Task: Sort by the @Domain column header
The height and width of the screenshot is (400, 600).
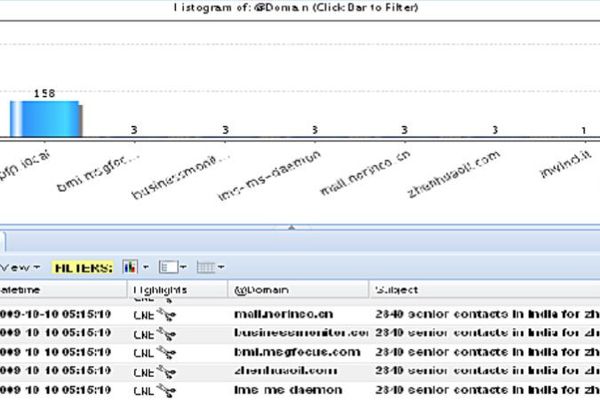Action: click(298, 290)
